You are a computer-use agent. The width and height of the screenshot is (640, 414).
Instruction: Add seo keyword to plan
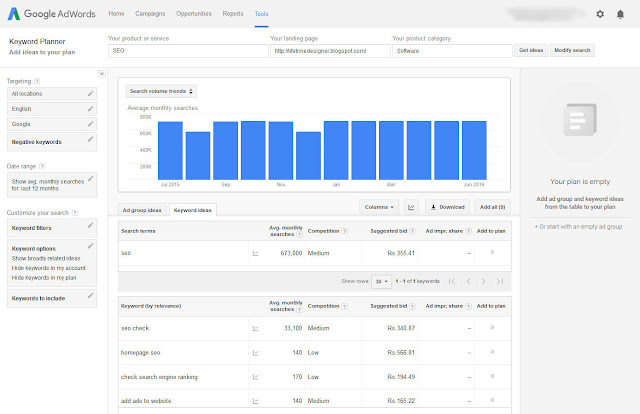coord(492,252)
